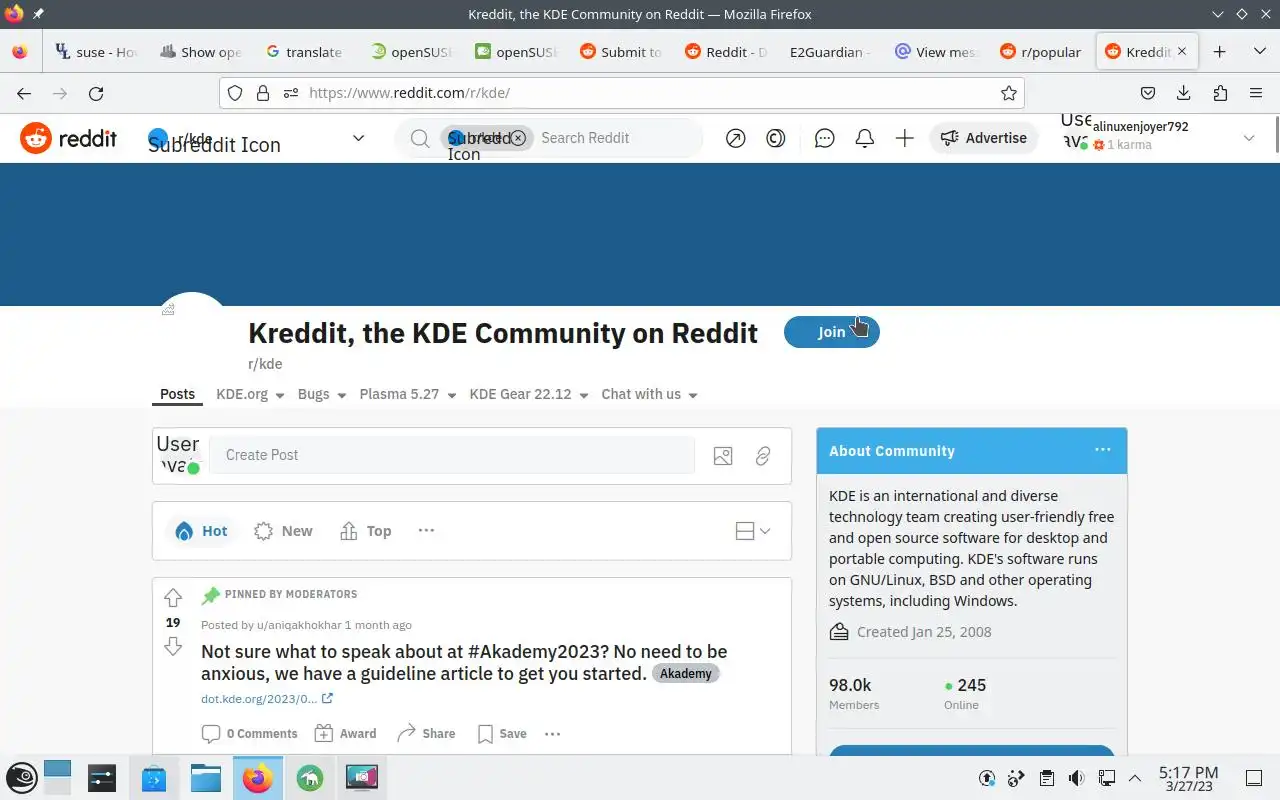Bookmark this page with star icon

point(1009,93)
